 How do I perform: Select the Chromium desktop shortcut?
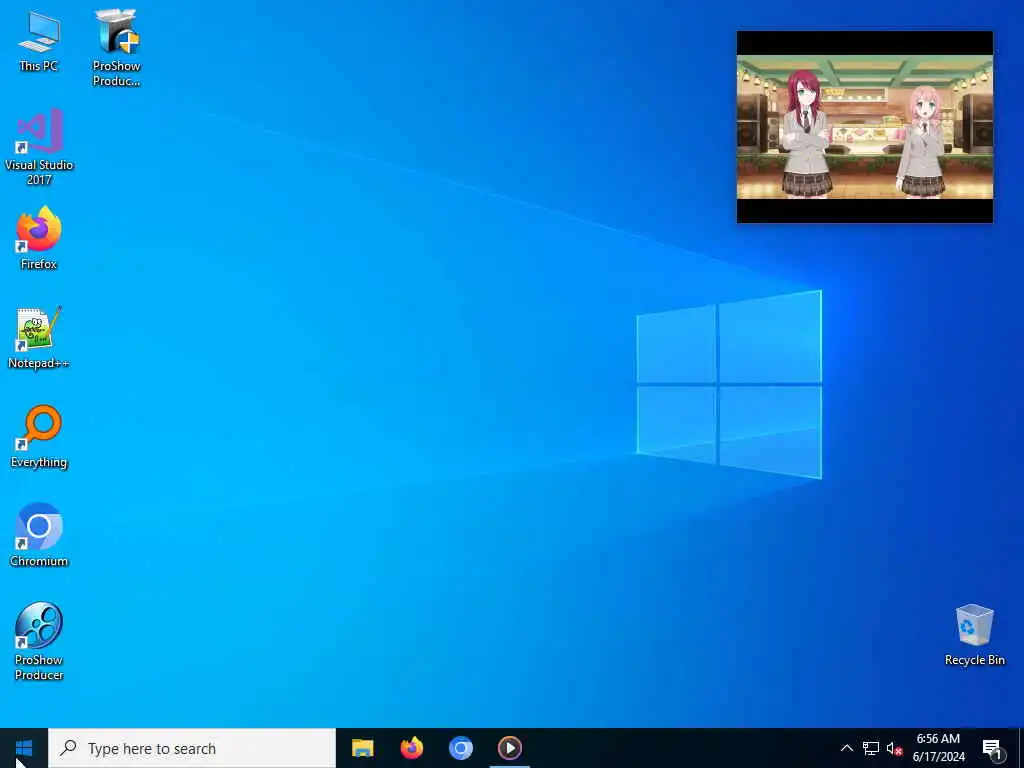(39, 536)
